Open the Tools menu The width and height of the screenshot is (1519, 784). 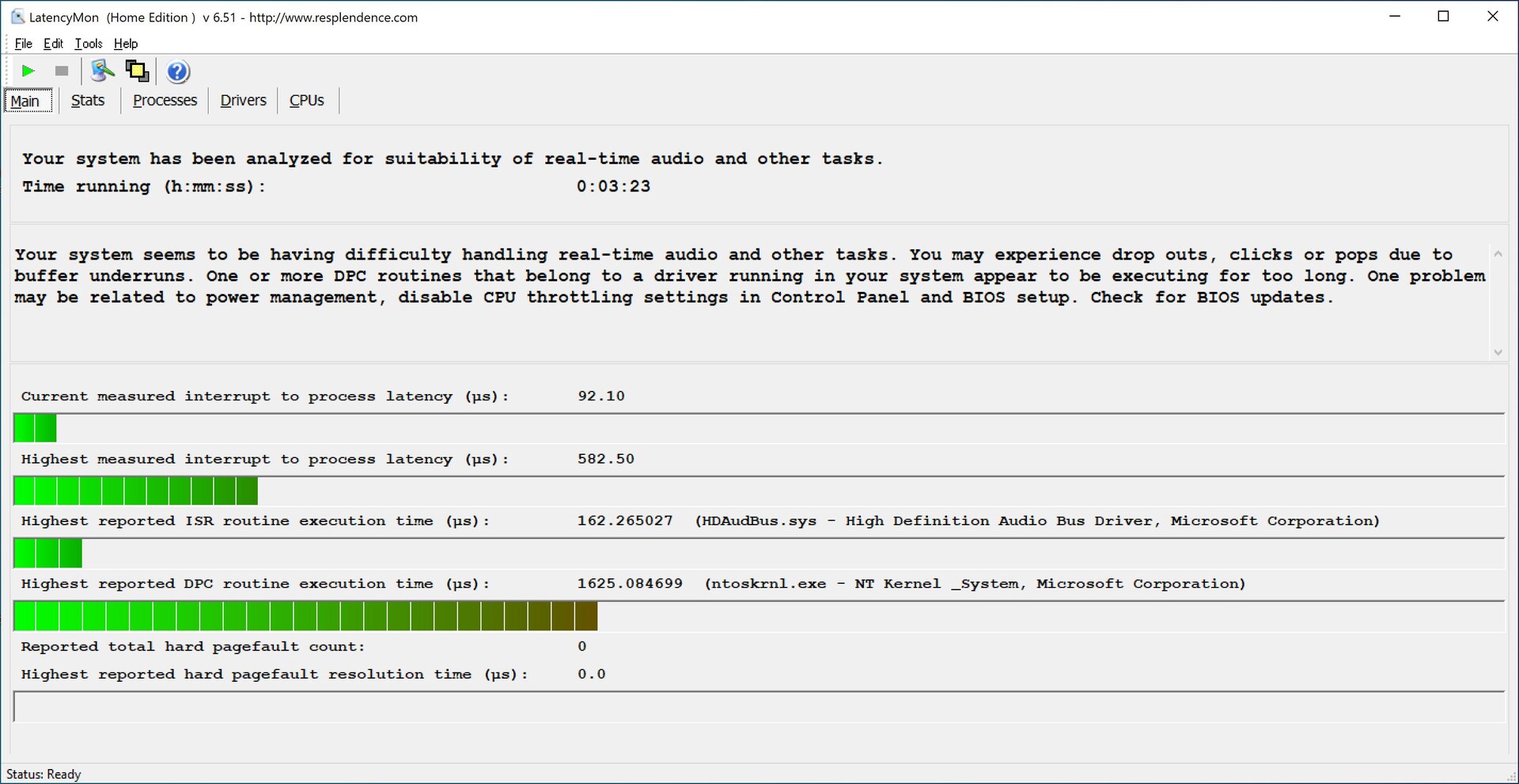(89, 44)
